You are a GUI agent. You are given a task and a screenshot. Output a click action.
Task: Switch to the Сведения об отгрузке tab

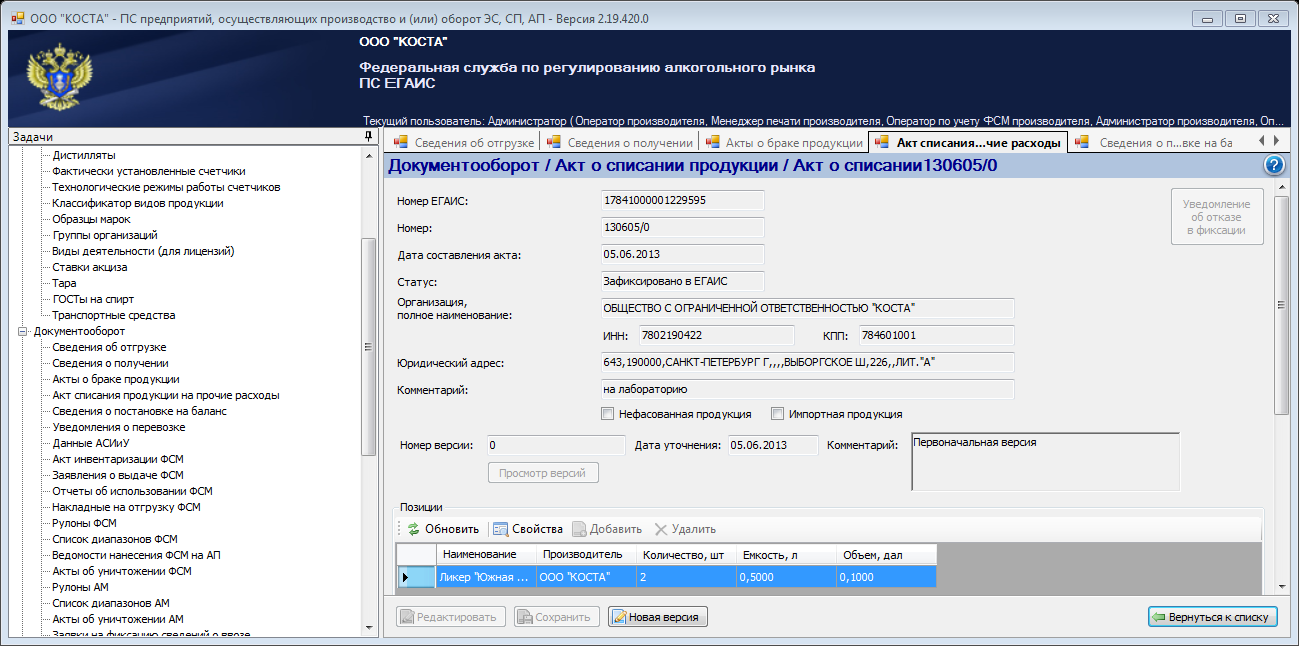pyautogui.click(x=465, y=143)
